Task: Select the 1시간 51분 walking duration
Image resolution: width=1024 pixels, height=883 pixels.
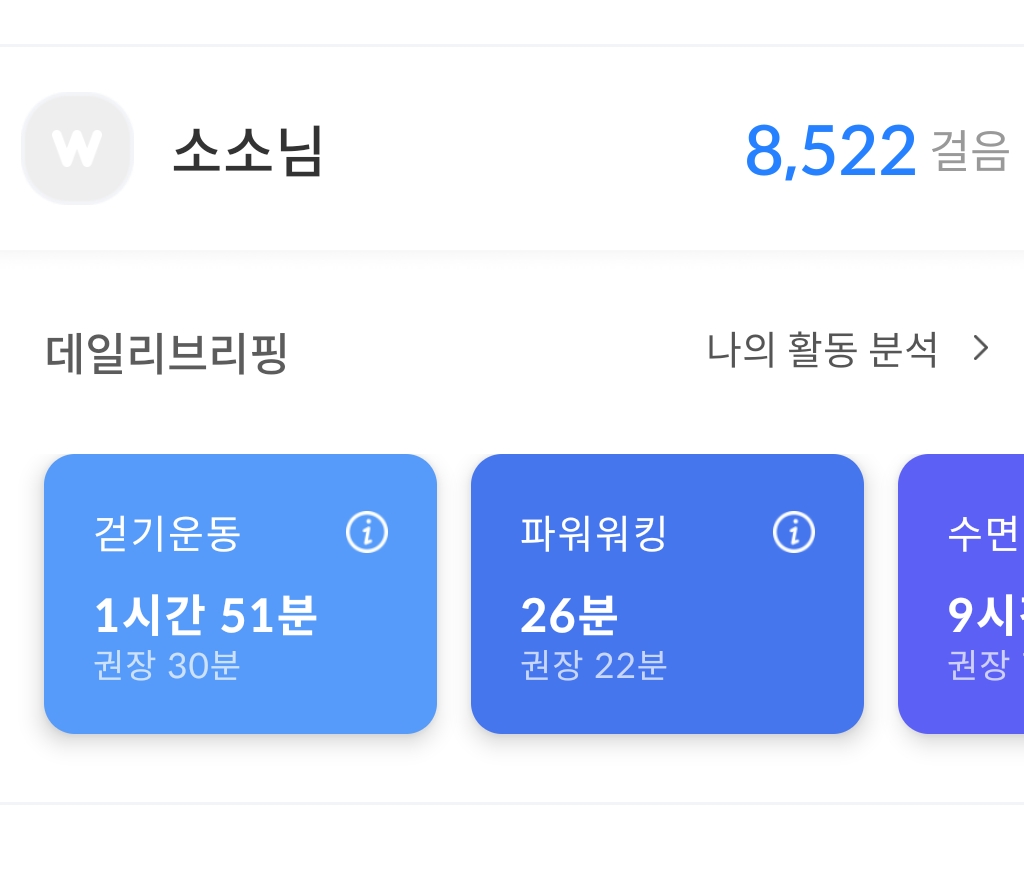Action: tap(205, 615)
